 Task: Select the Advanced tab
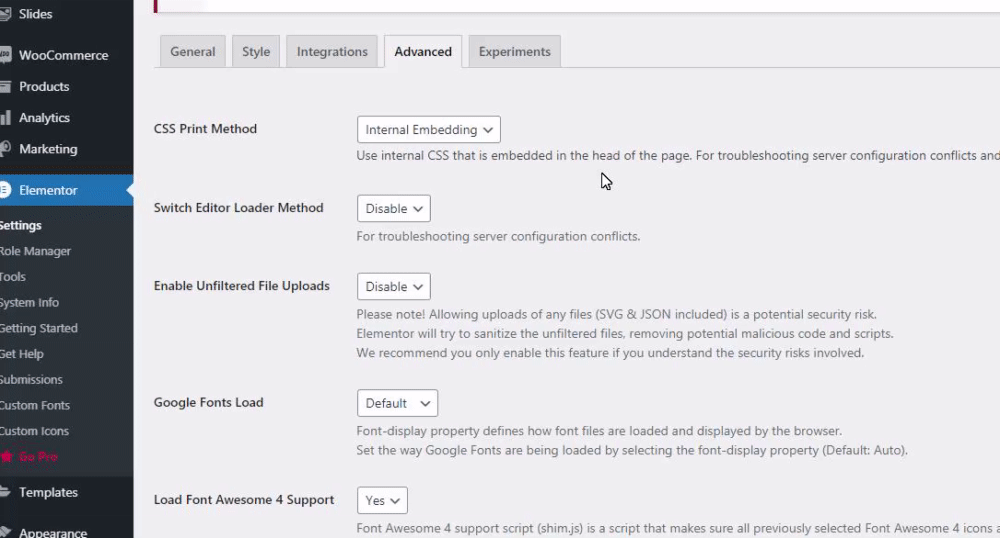click(x=423, y=52)
